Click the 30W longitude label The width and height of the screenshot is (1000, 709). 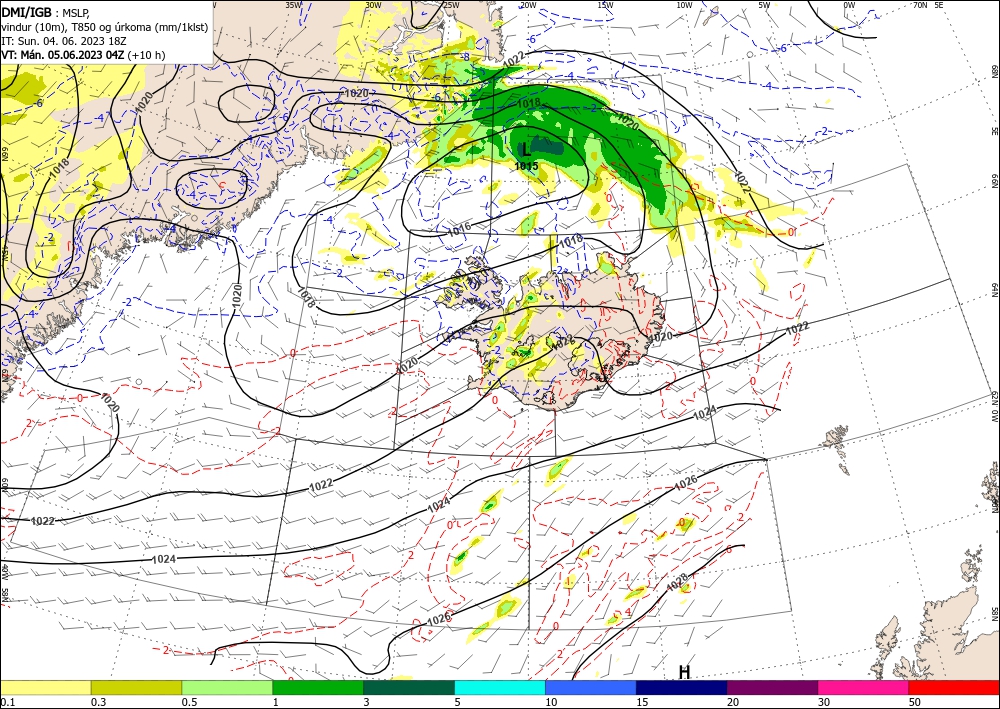pos(373,5)
